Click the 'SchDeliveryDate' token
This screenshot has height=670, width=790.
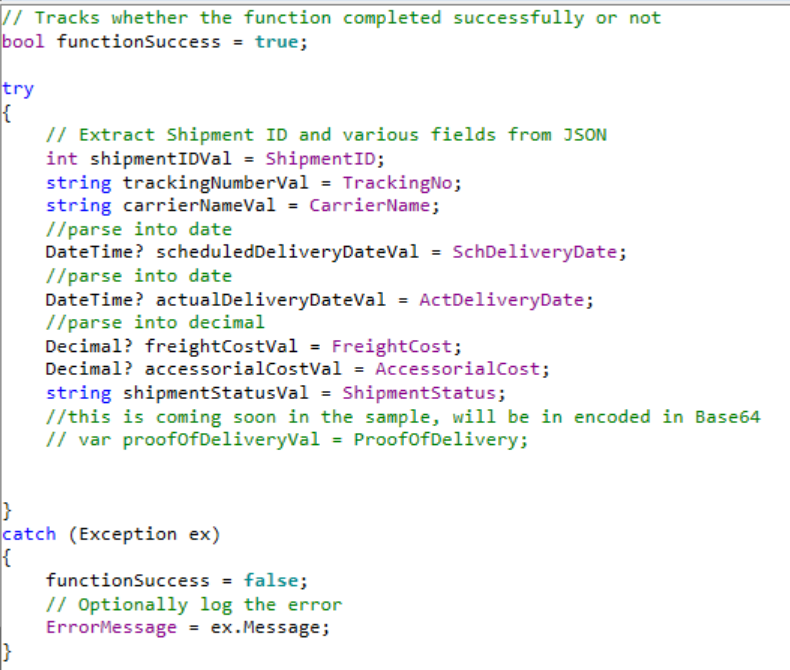535,252
